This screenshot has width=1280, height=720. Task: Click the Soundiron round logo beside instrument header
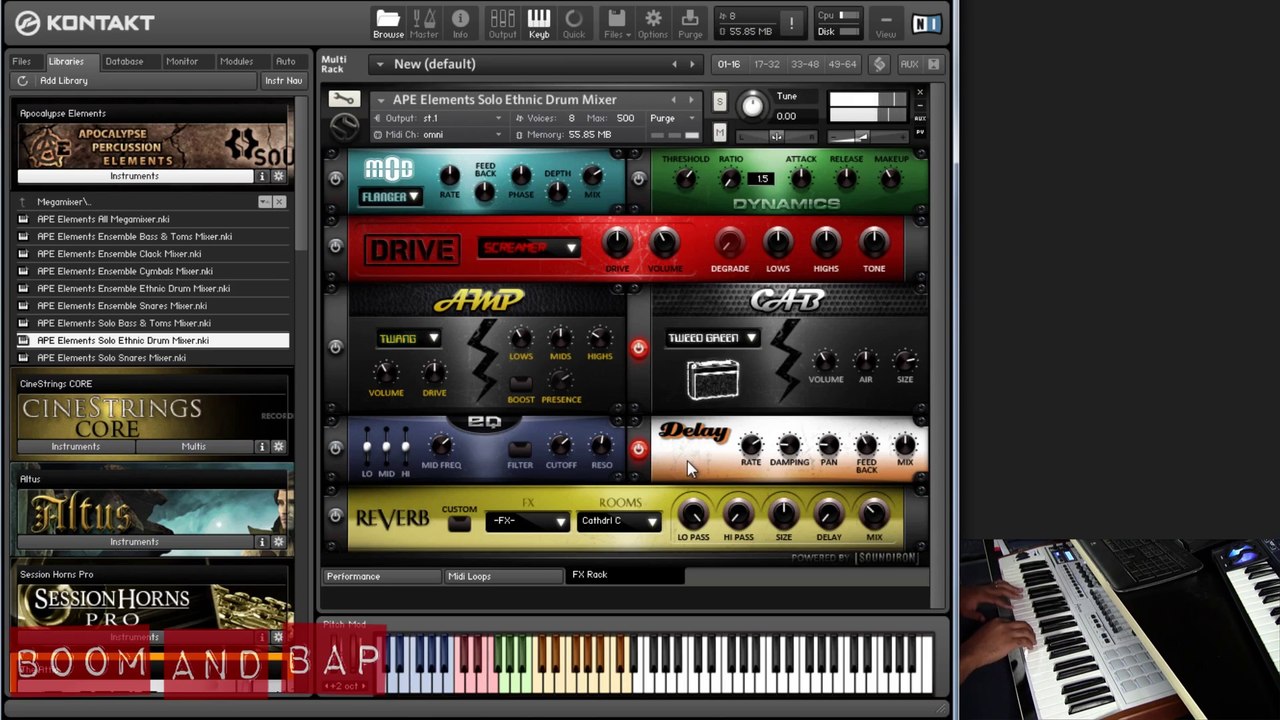coord(343,127)
